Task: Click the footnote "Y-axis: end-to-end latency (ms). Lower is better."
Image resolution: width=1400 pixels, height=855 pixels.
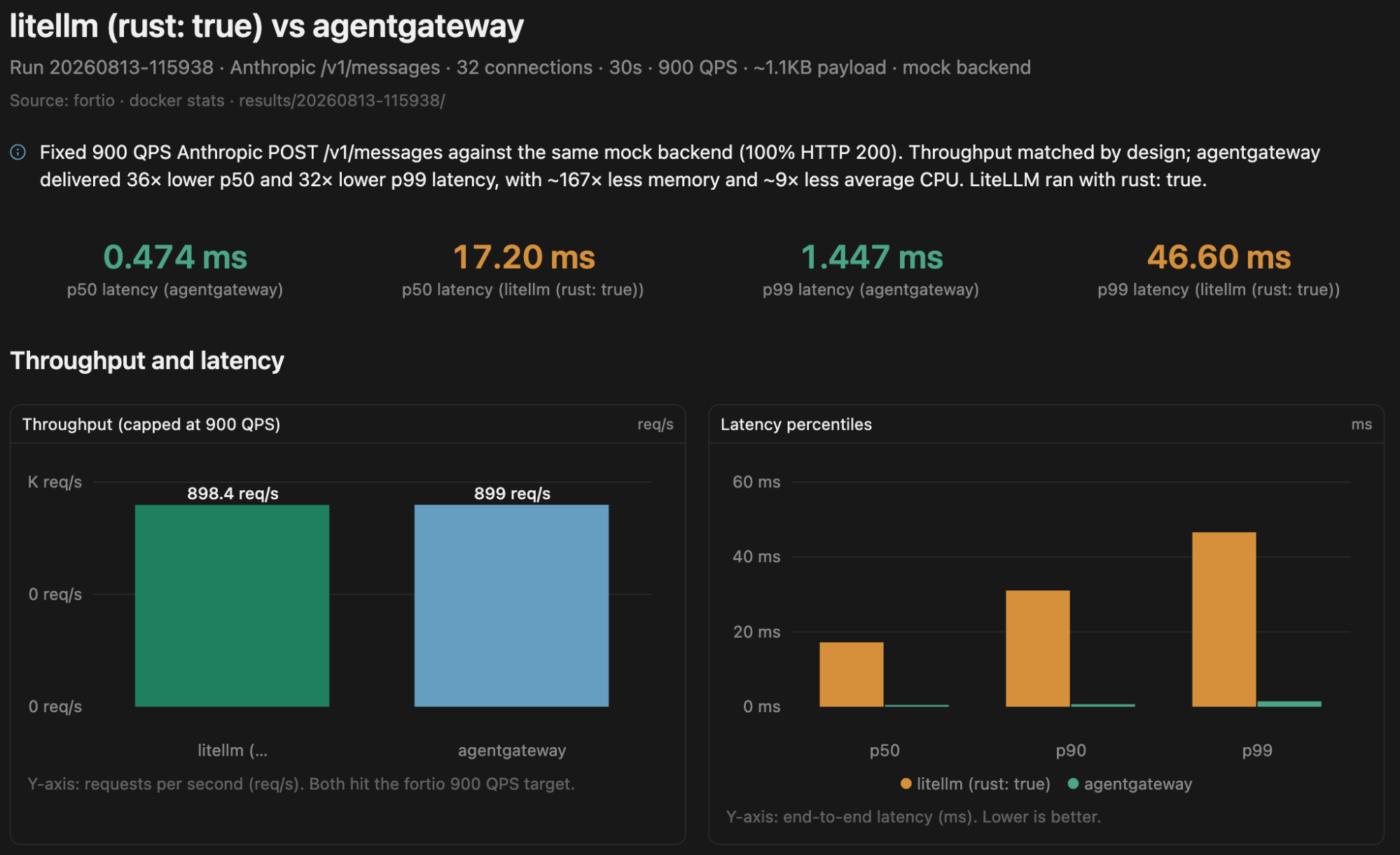Action: tap(913, 817)
